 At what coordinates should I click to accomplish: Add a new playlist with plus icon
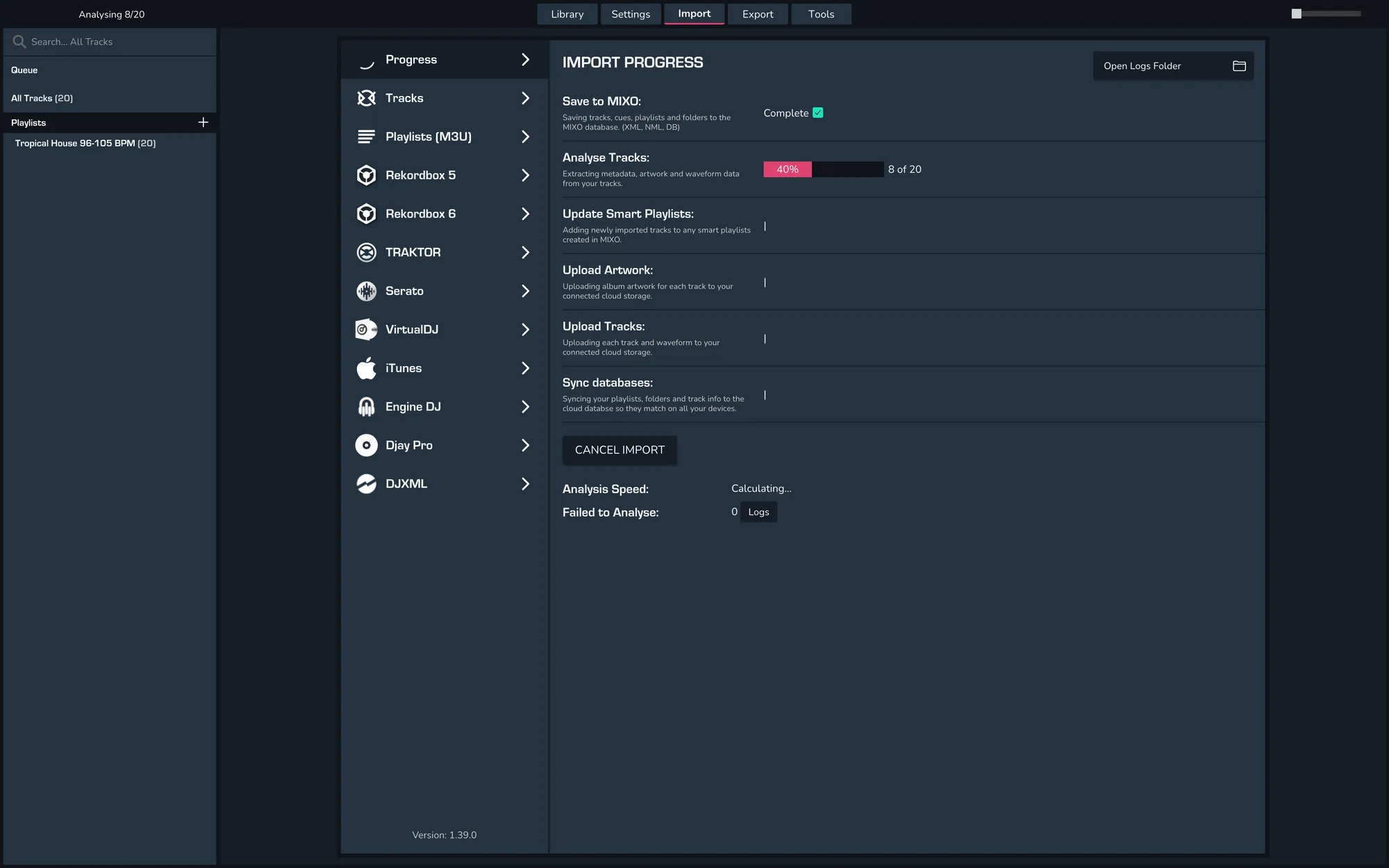click(203, 122)
